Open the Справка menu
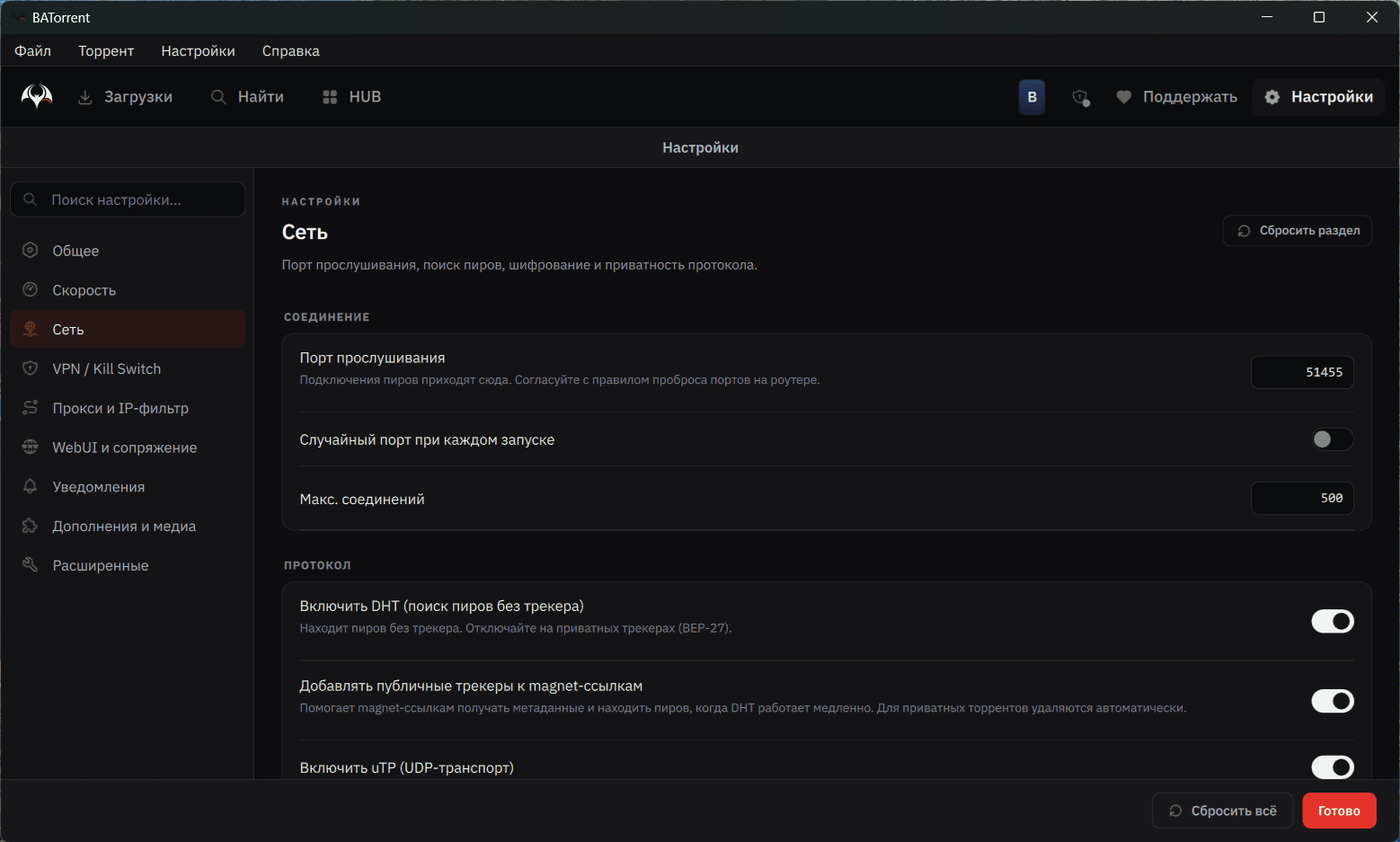The height and width of the screenshot is (842, 1400). click(x=290, y=51)
